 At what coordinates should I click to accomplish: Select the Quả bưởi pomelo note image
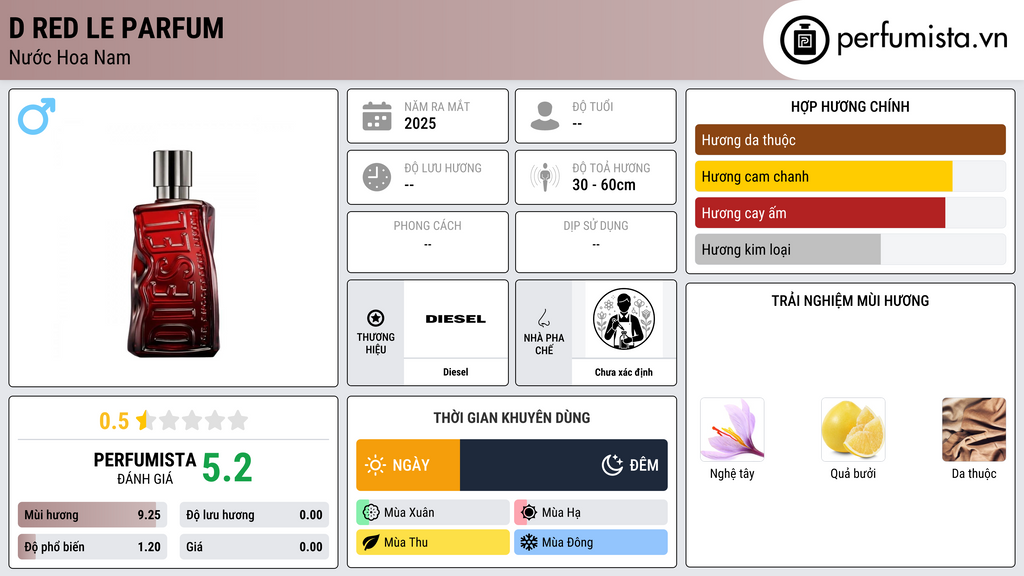tap(853, 429)
